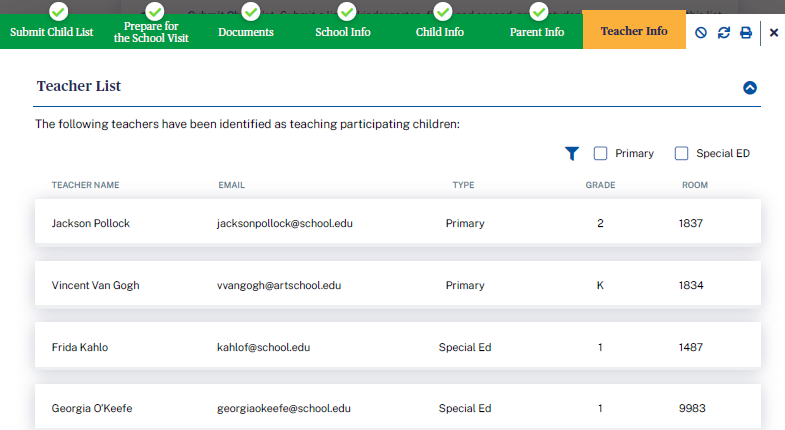Sort by the Teacher Name column header

[85, 185]
